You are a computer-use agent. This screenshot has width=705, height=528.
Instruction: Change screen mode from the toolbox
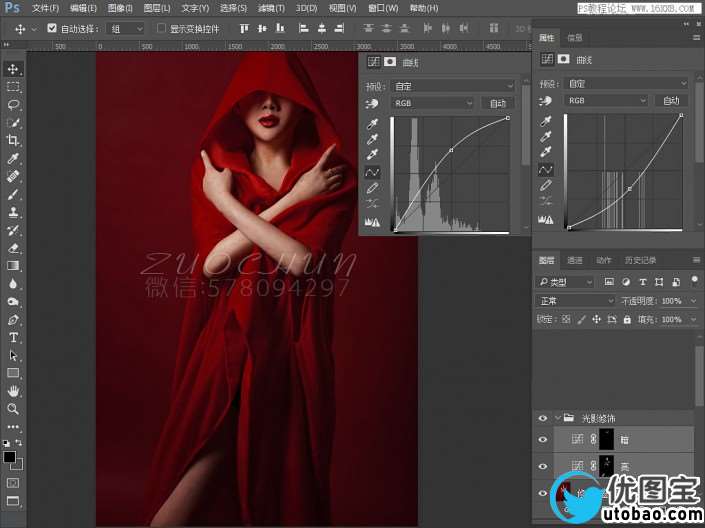click(x=13, y=501)
